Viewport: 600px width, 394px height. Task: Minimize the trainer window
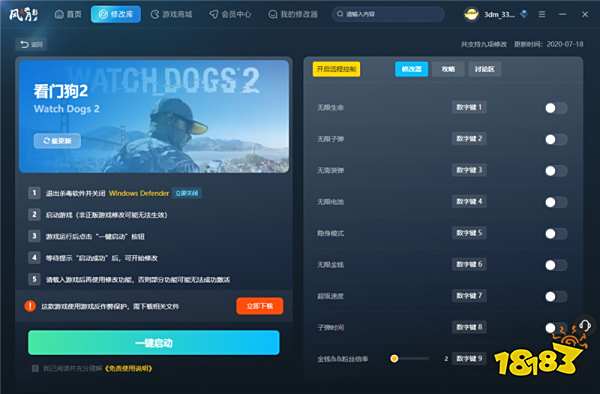(562, 15)
